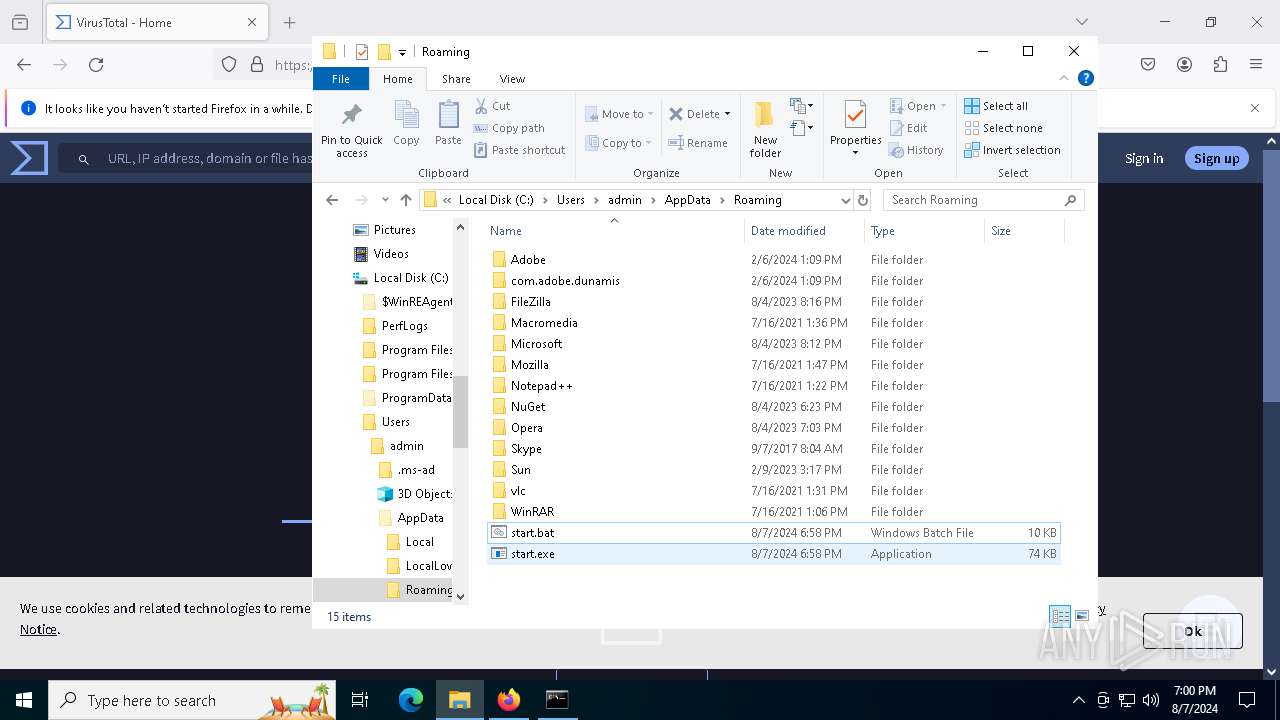Click the Sign up button
1280x720 pixels.
point(1216,158)
